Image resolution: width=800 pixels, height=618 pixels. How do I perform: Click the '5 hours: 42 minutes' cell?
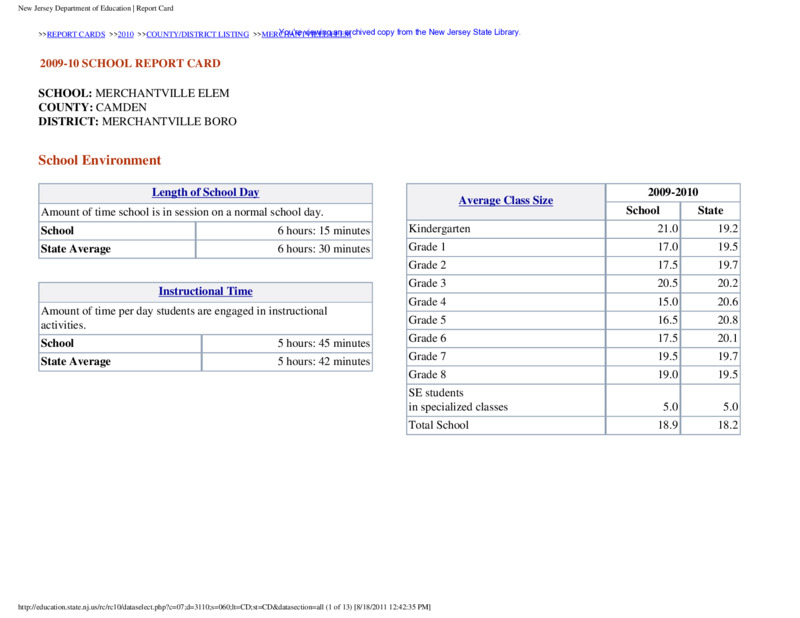coord(287,362)
